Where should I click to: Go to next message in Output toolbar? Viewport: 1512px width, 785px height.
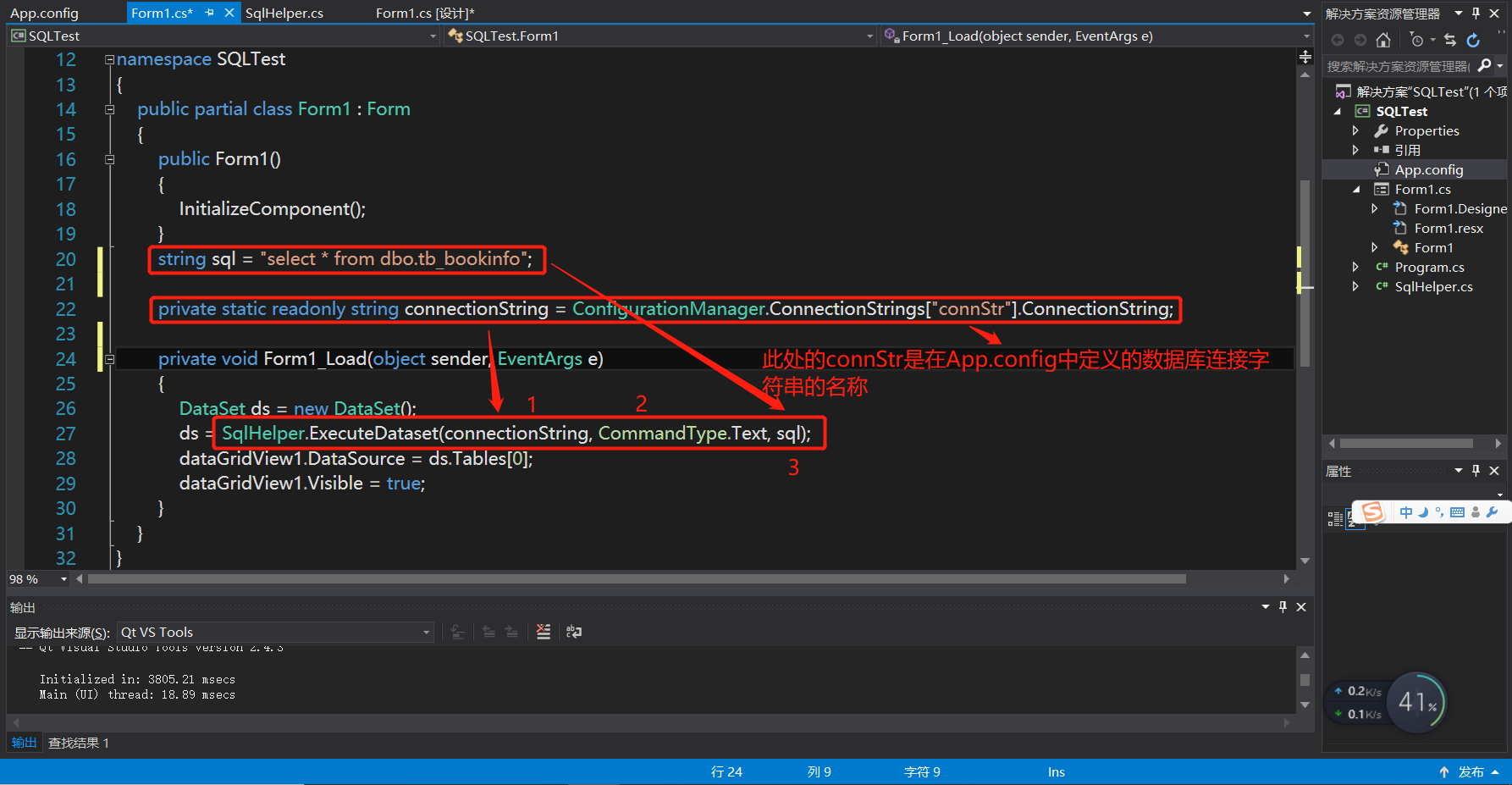[x=511, y=632]
